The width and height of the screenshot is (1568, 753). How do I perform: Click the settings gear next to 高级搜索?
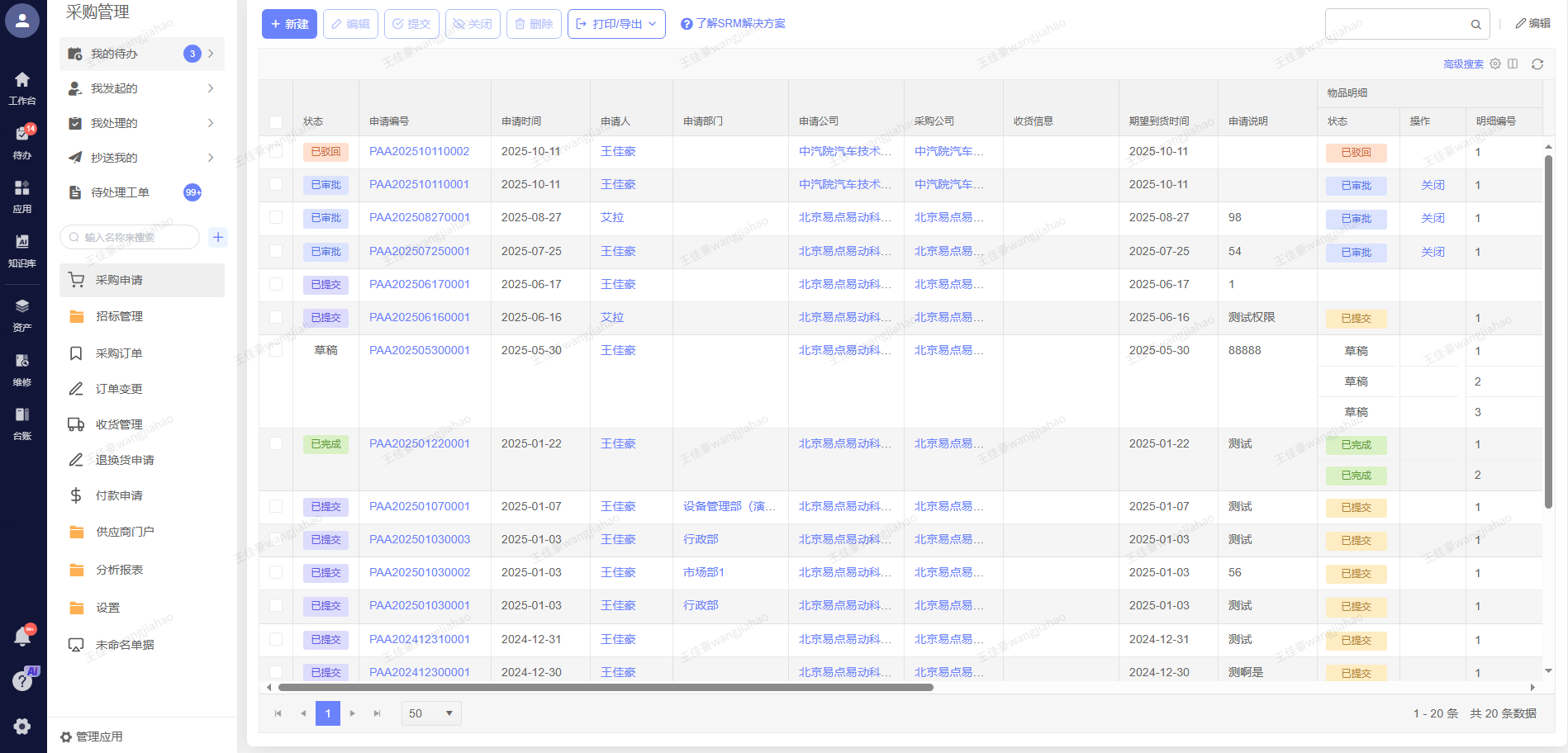[x=1495, y=64]
